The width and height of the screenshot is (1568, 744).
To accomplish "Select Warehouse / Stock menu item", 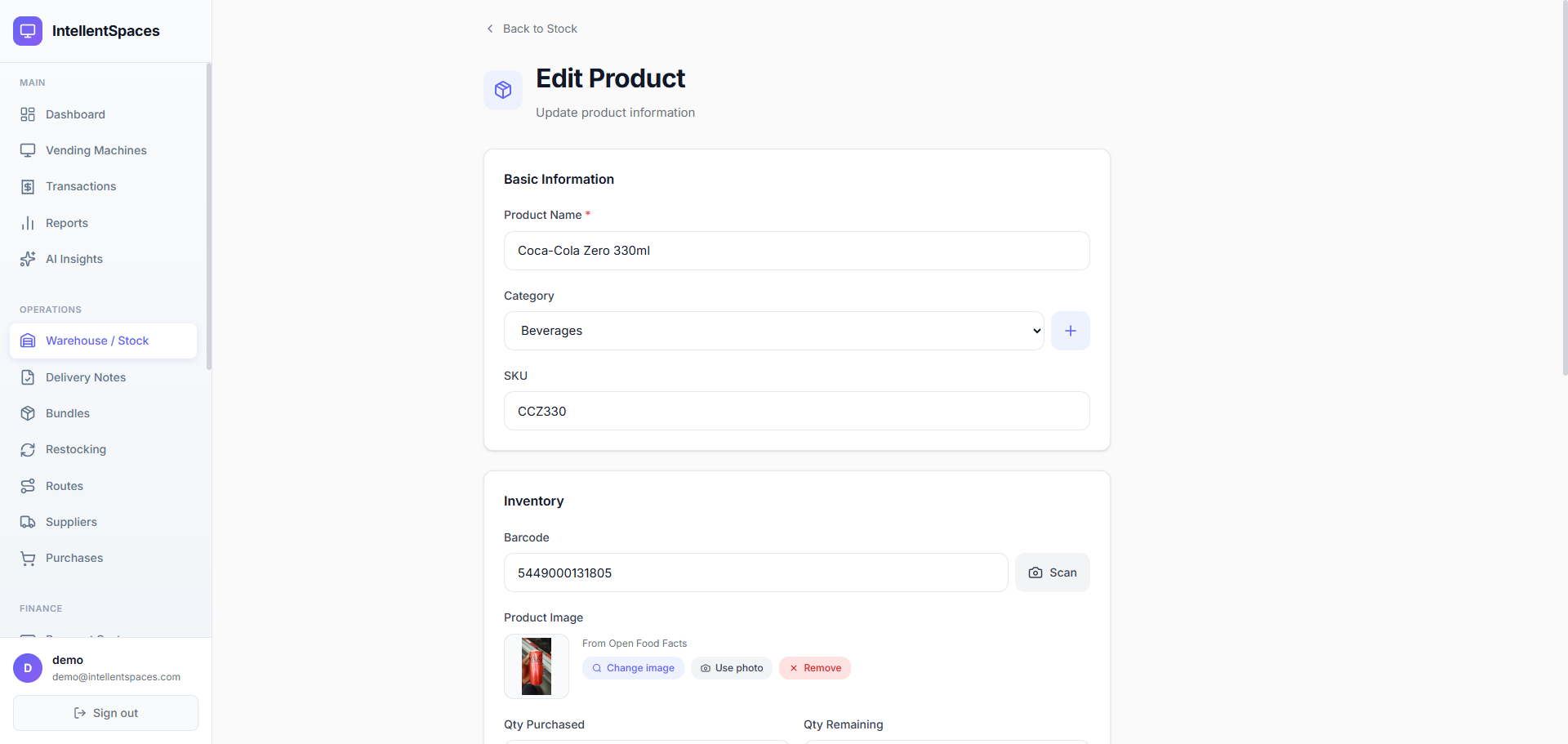I will [104, 341].
